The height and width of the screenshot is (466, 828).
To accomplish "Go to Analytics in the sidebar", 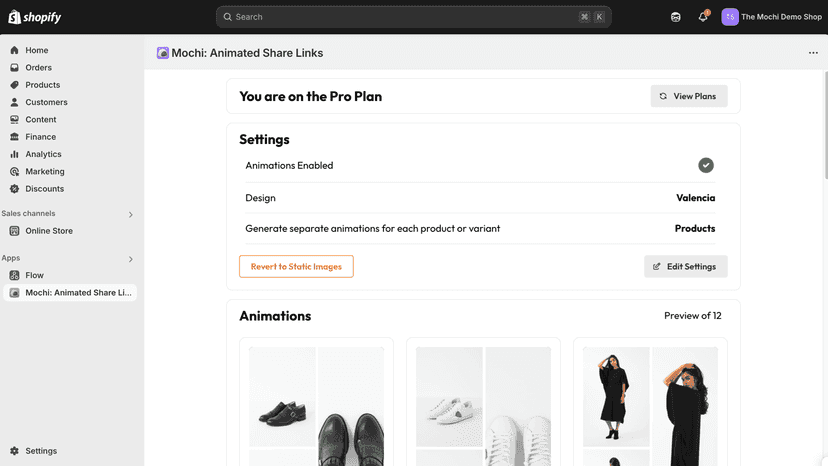I will click(43, 154).
